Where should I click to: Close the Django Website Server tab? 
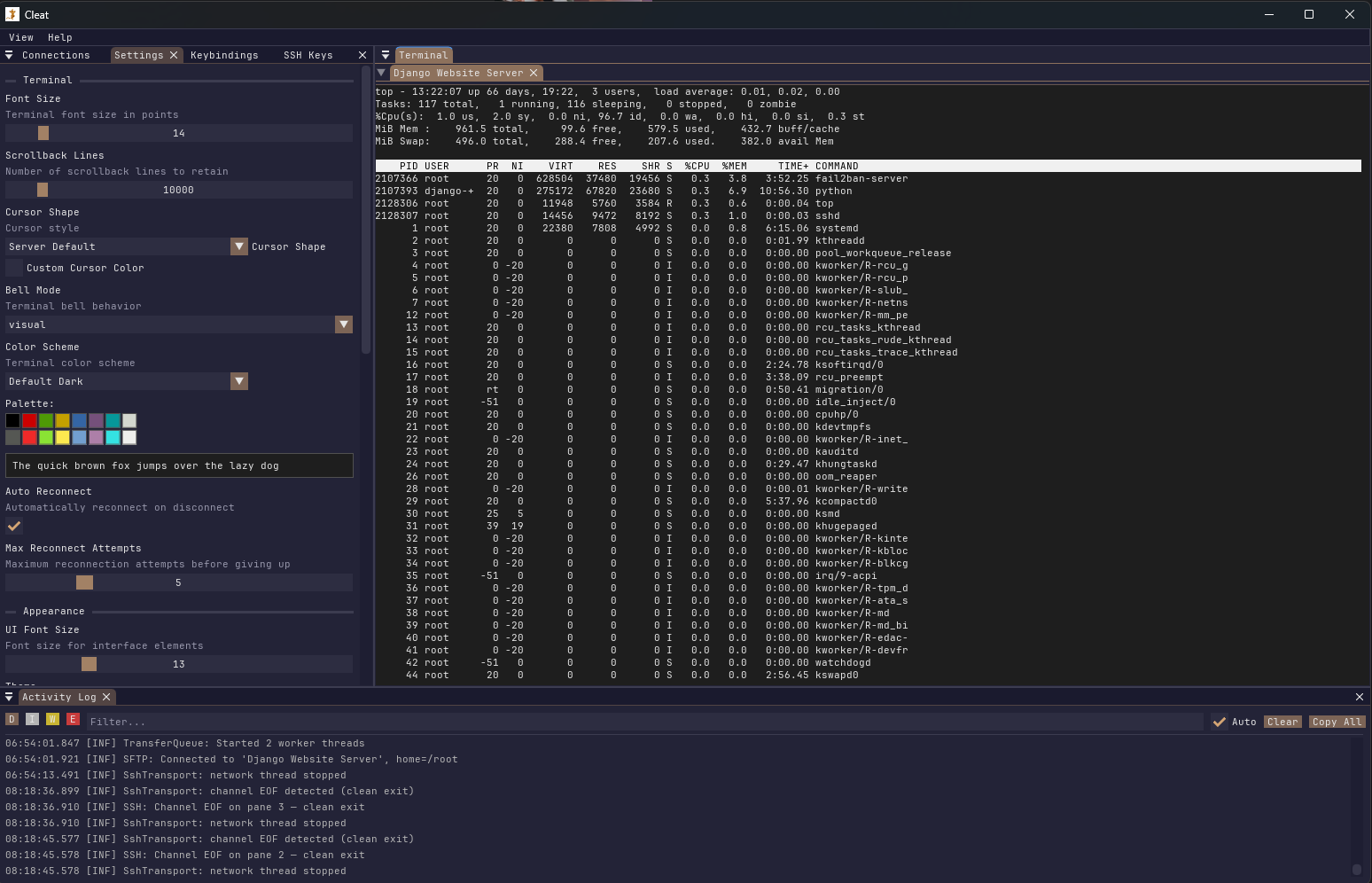pyautogui.click(x=534, y=73)
